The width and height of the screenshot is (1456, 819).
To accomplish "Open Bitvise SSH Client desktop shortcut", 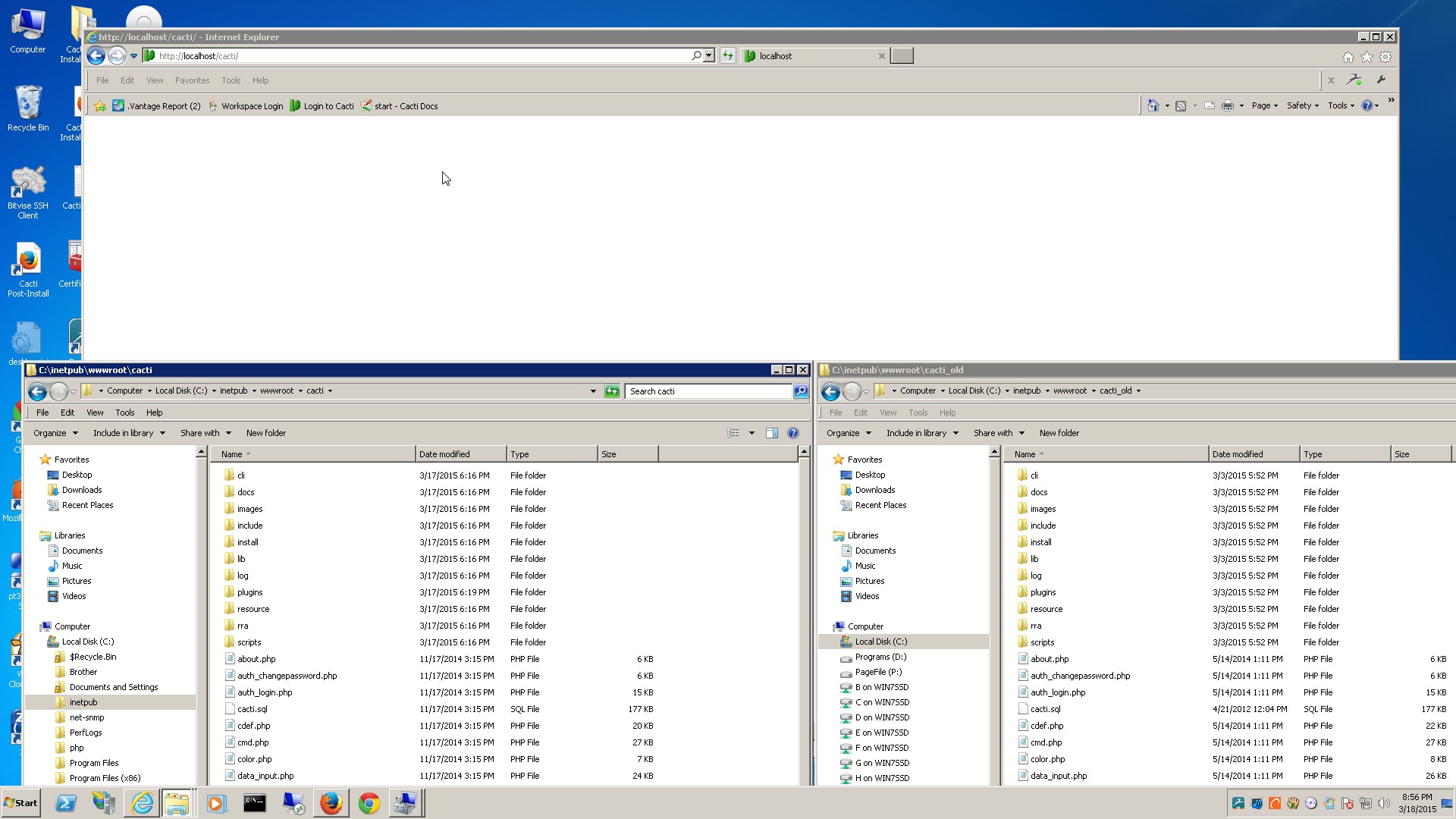I will tap(28, 193).
